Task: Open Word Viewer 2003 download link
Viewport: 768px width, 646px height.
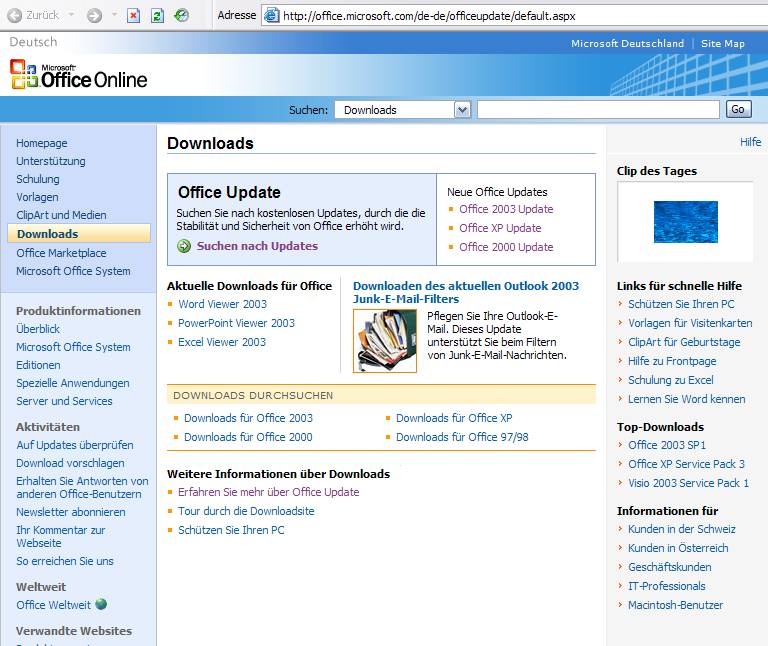Action: pos(222,304)
